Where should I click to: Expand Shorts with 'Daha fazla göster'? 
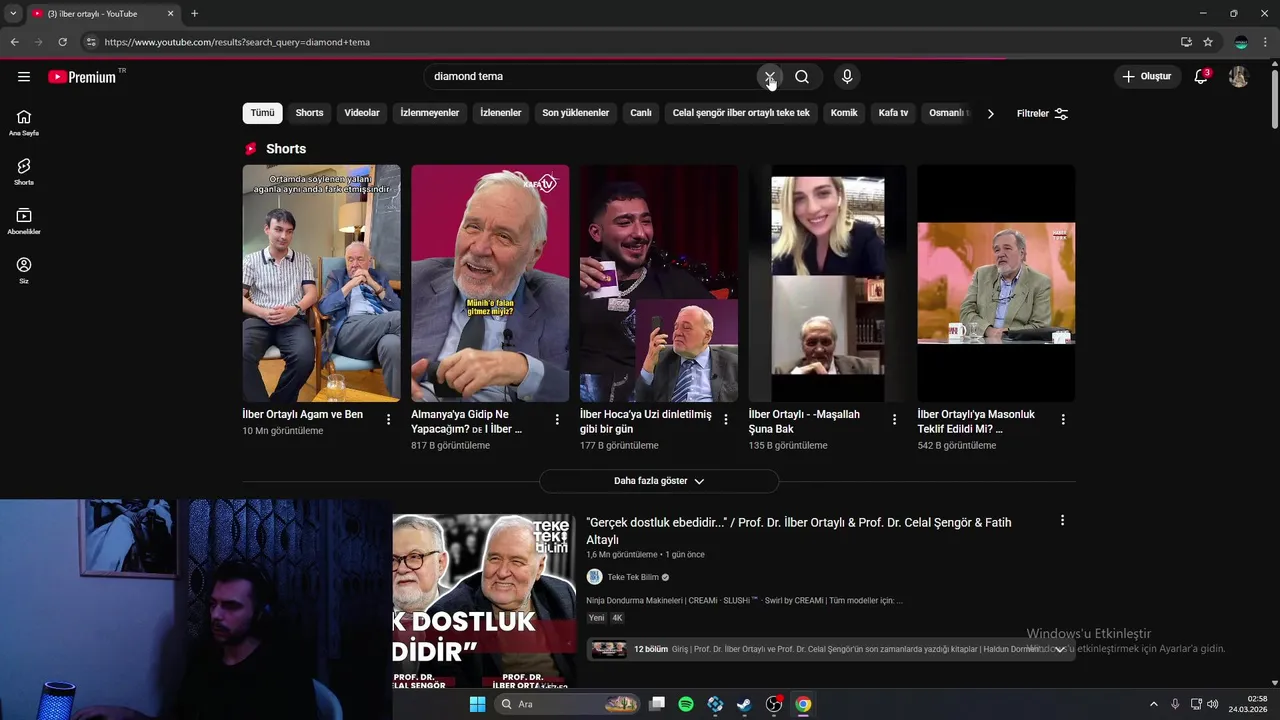(659, 481)
